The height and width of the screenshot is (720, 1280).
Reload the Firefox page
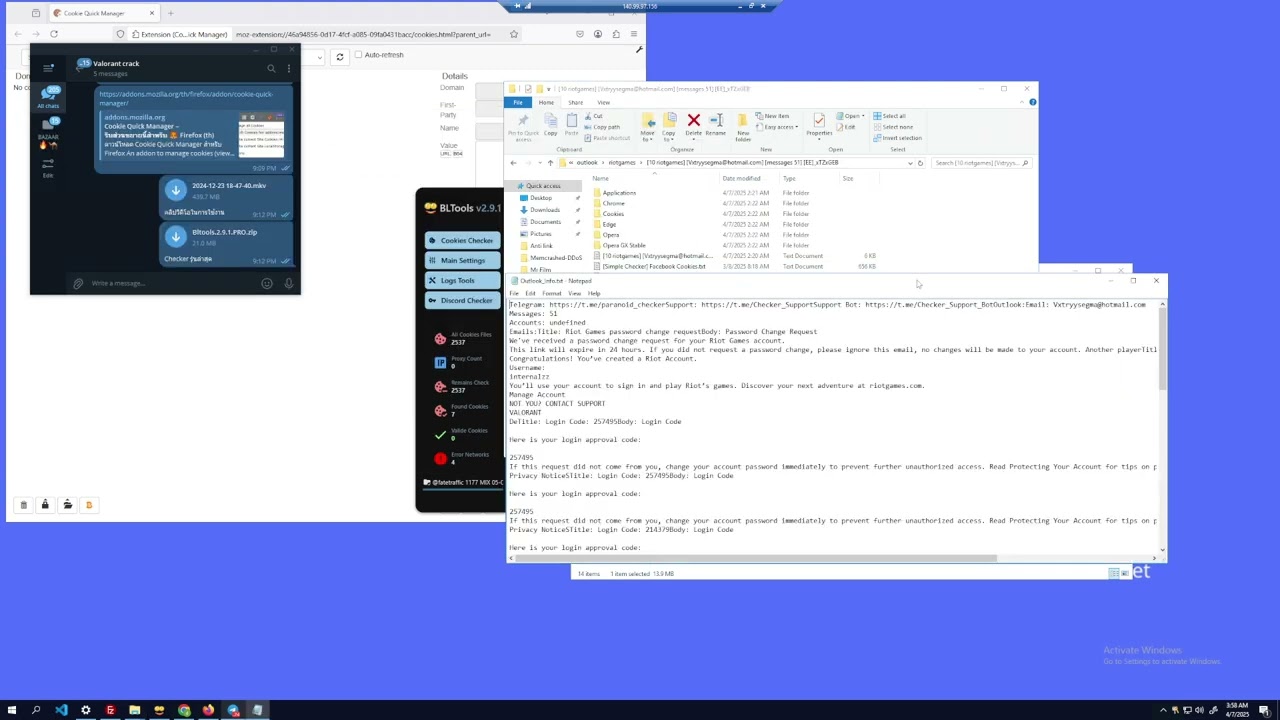pyautogui.click(x=54, y=34)
